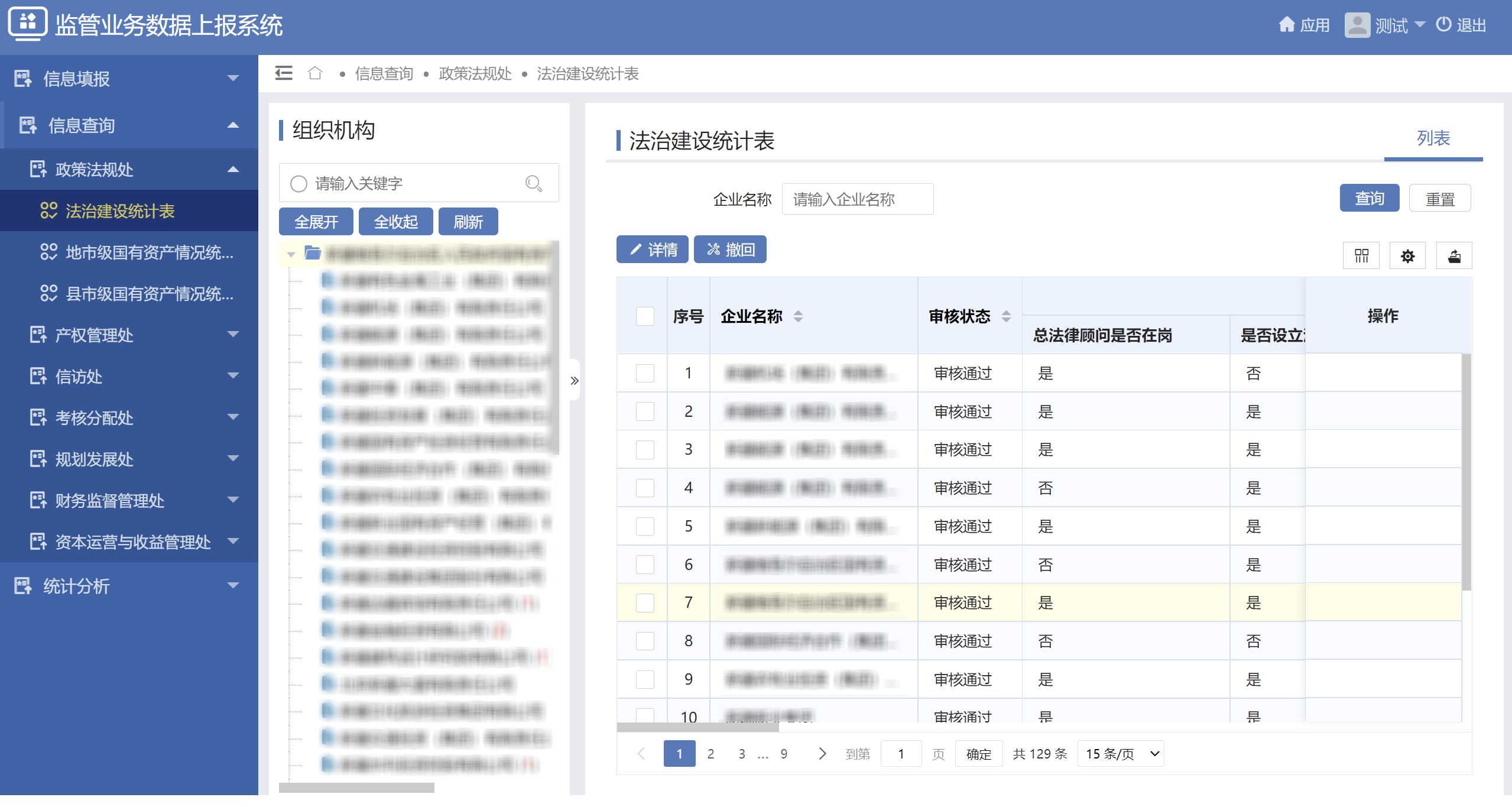Open 县市级国有资产情况统... menu item

click(x=129, y=293)
